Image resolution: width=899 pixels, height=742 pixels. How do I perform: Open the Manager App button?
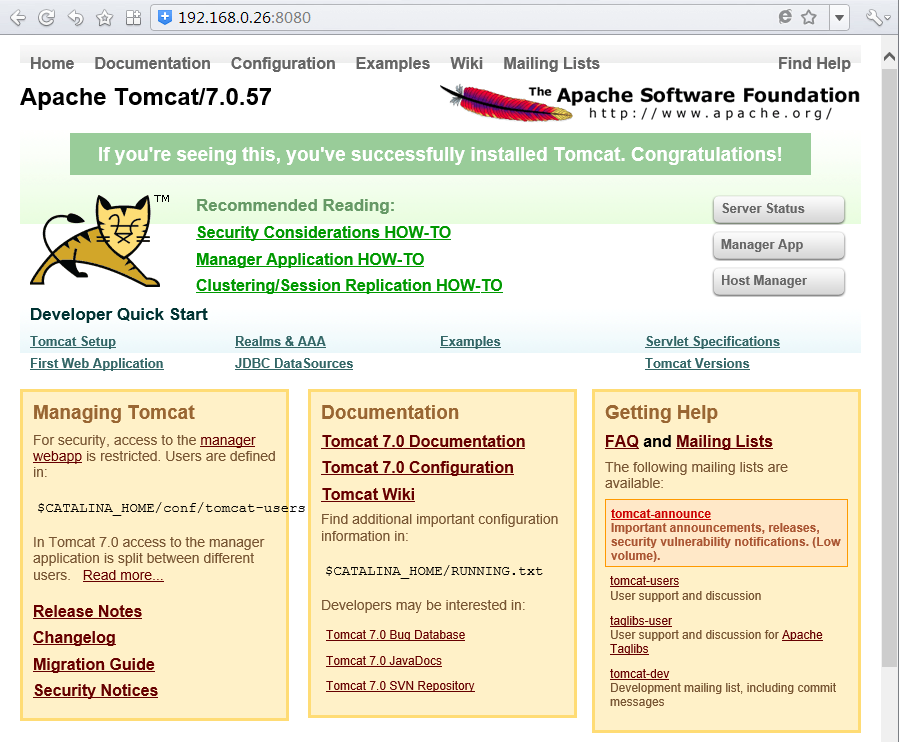tap(779, 245)
